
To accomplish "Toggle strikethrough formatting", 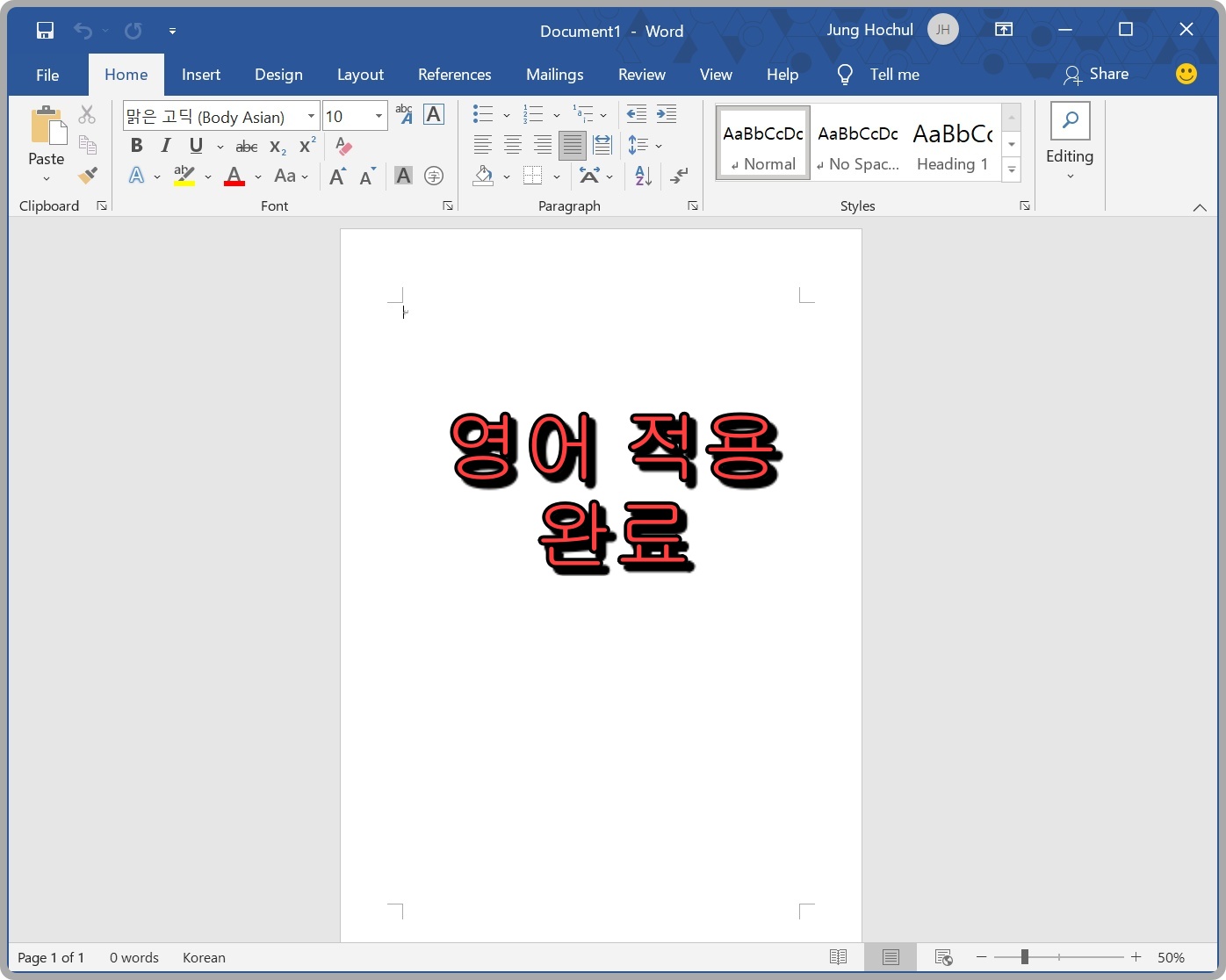I will (x=247, y=146).
